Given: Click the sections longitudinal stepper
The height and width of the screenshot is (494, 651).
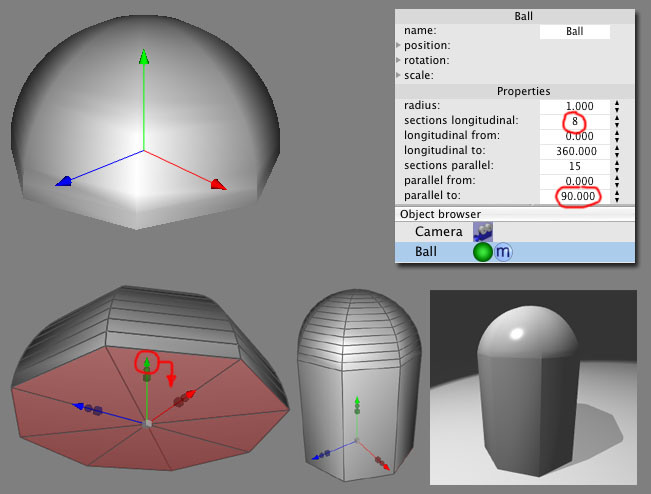Looking at the screenshot, I should (617, 121).
